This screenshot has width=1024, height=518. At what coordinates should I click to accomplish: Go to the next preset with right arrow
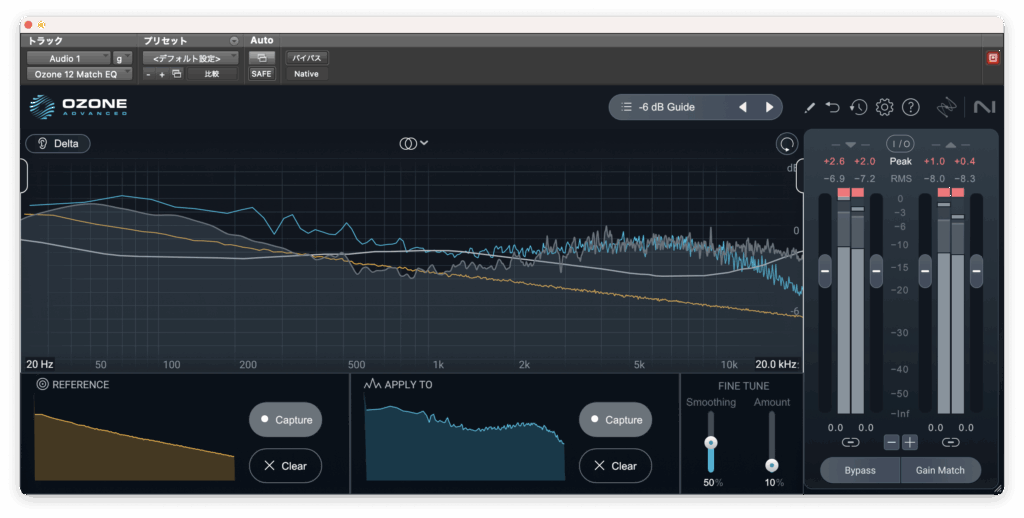(x=769, y=107)
